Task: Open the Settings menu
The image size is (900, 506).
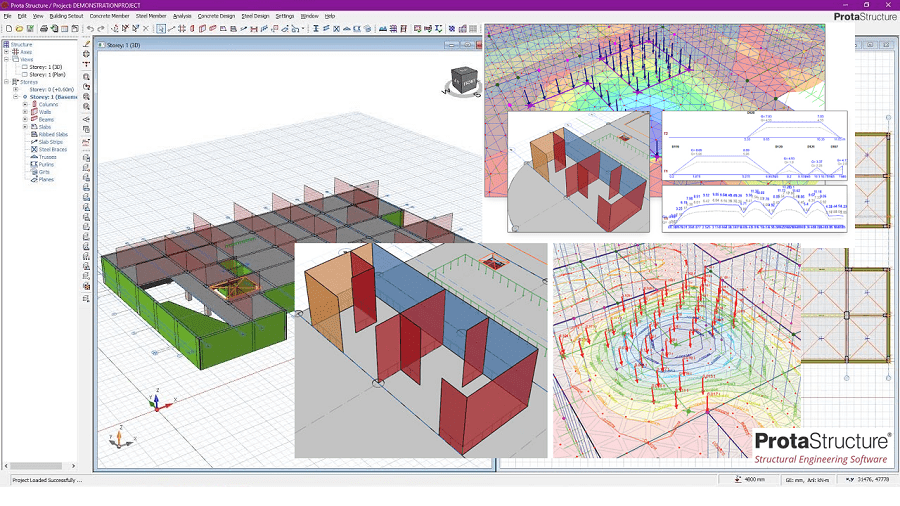Action: pyautogui.click(x=285, y=16)
